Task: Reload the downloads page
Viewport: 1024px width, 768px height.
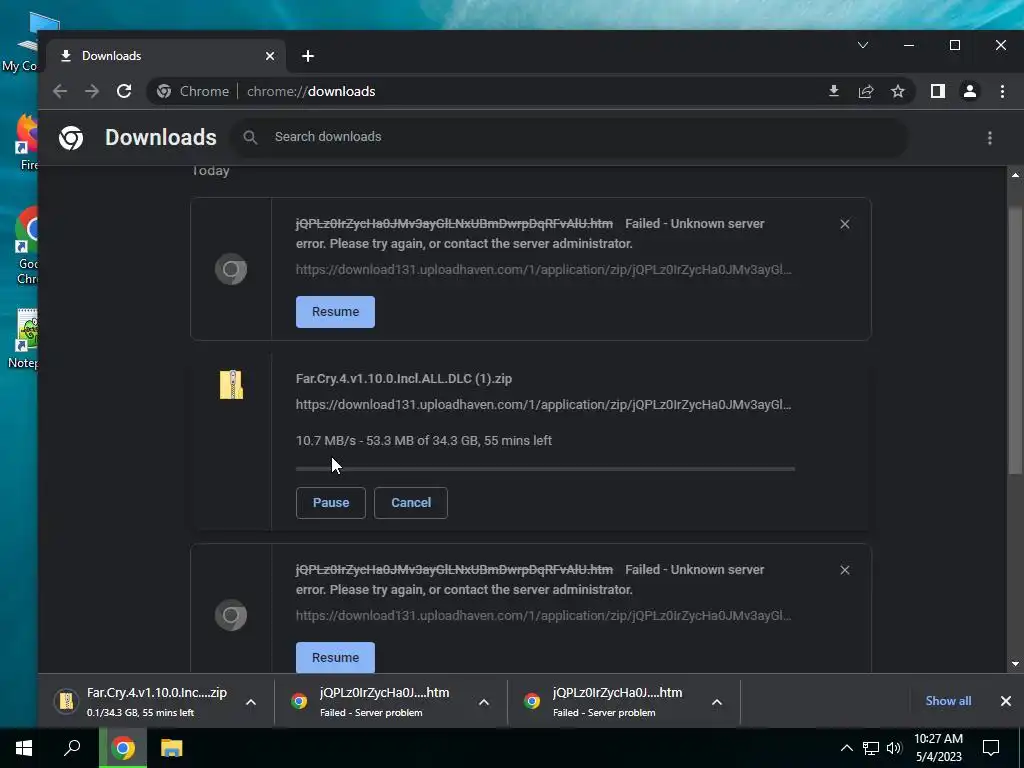Action: pyautogui.click(x=124, y=91)
